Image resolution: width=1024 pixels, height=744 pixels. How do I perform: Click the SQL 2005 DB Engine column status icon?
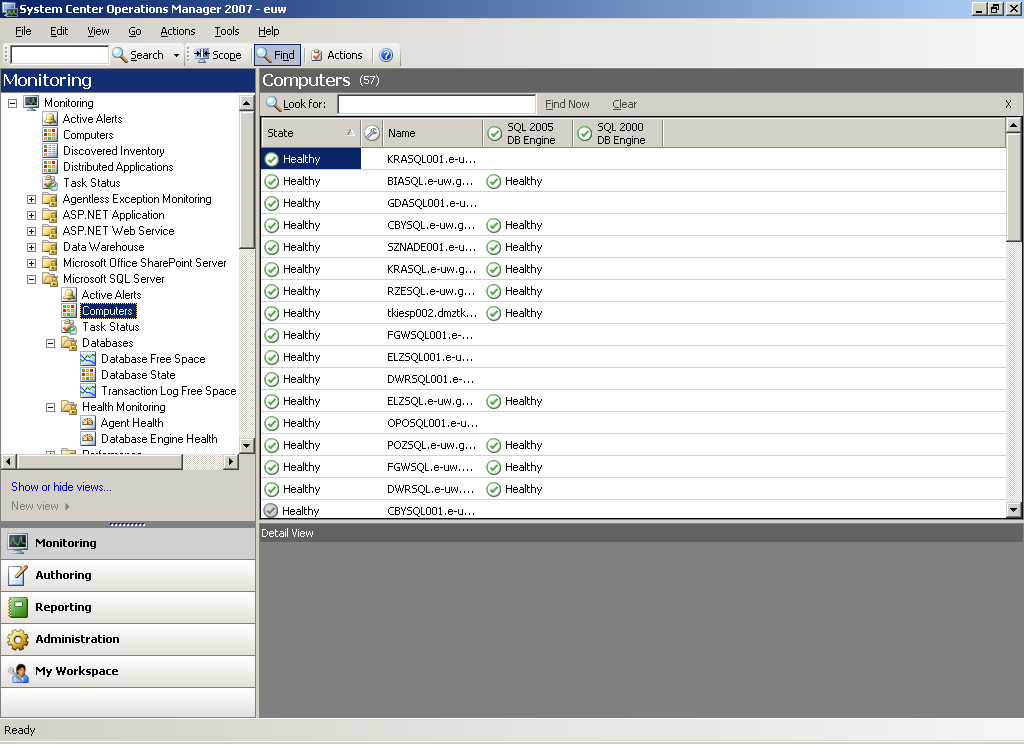[x=494, y=133]
